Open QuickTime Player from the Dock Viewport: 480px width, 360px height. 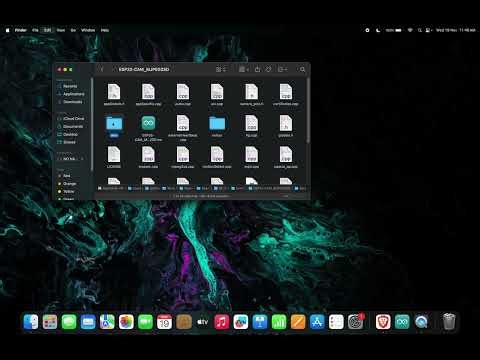421,322
